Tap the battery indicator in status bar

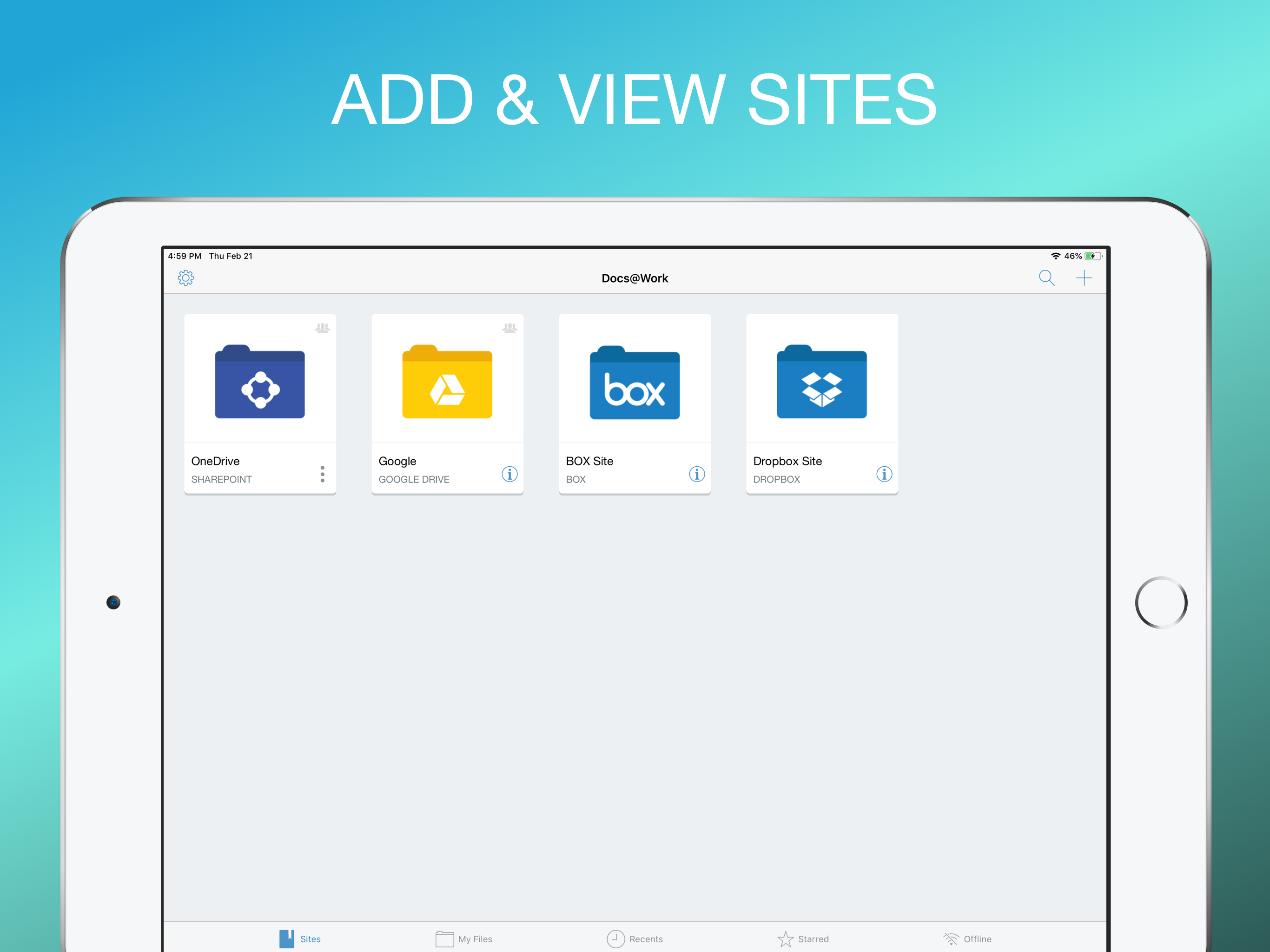point(1092,256)
